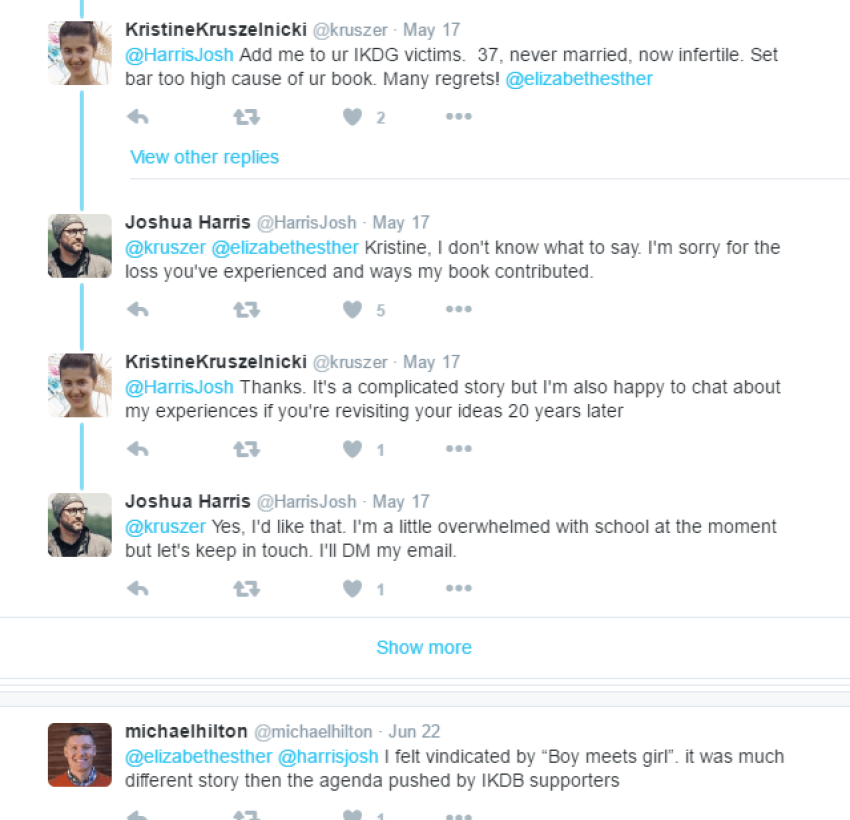The image size is (850, 820).
Task: Reply to Kristine's IKDG victims tweet
Action: coord(138,117)
